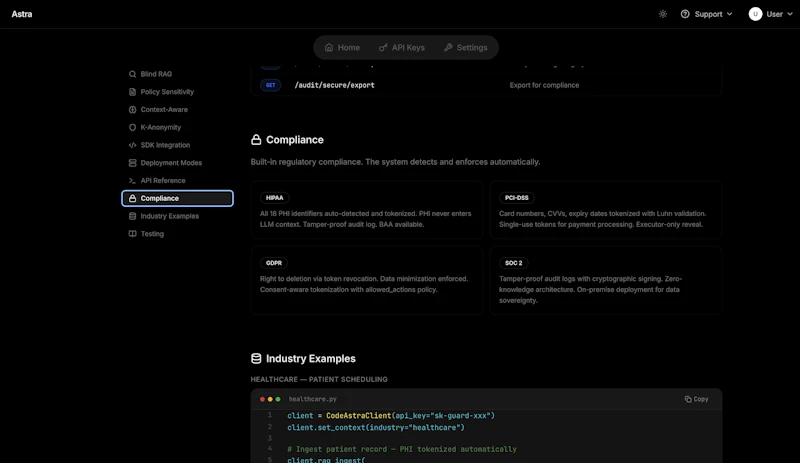800x463 pixels.
Task: Open K-Anonymity sidebar item
Action: point(177,128)
